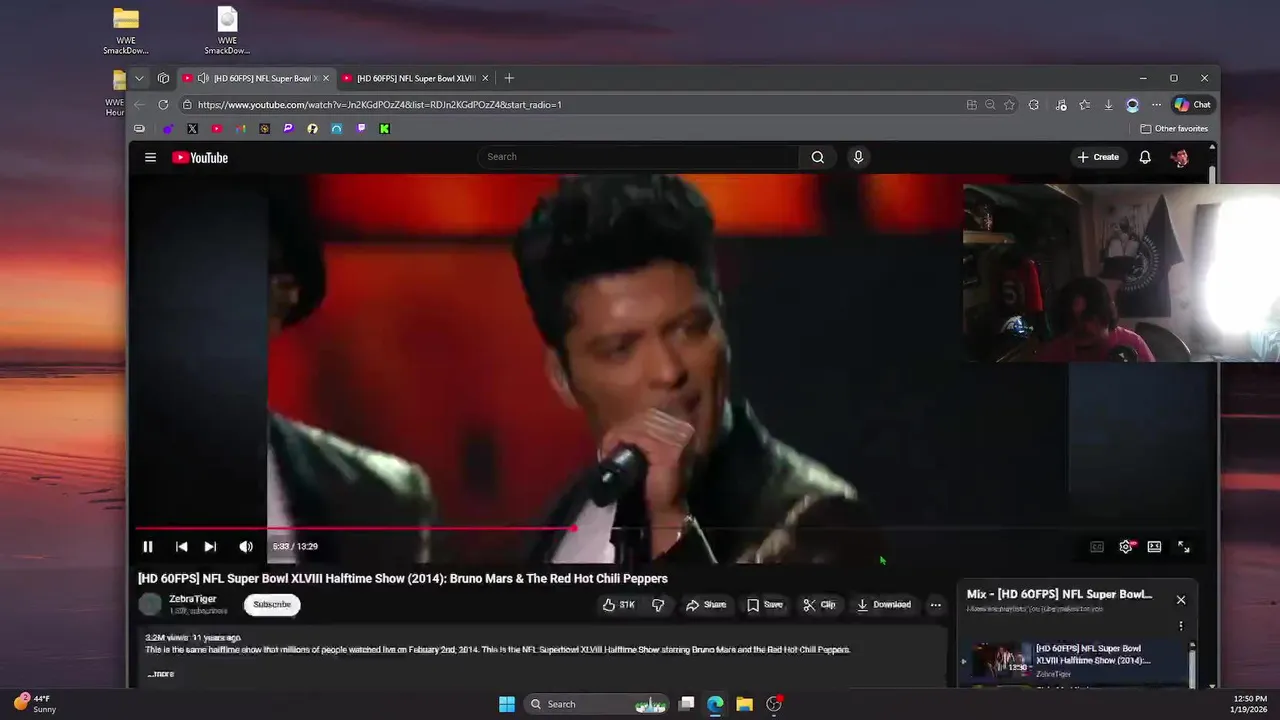
Task: Open the Create menu
Action: (1098, 157)
